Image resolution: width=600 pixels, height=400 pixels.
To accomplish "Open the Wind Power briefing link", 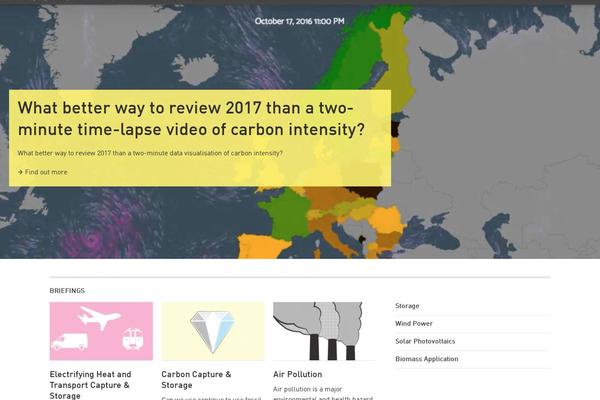I will coord(414,323).
